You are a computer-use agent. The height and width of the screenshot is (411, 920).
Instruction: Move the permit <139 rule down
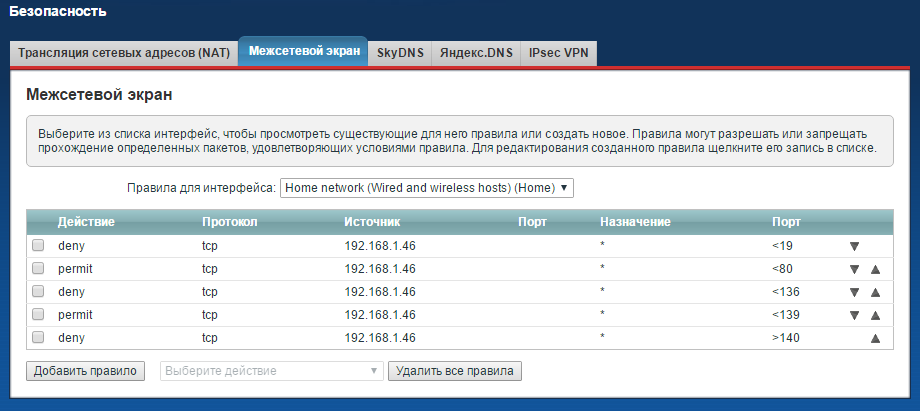tap(854, 315)
